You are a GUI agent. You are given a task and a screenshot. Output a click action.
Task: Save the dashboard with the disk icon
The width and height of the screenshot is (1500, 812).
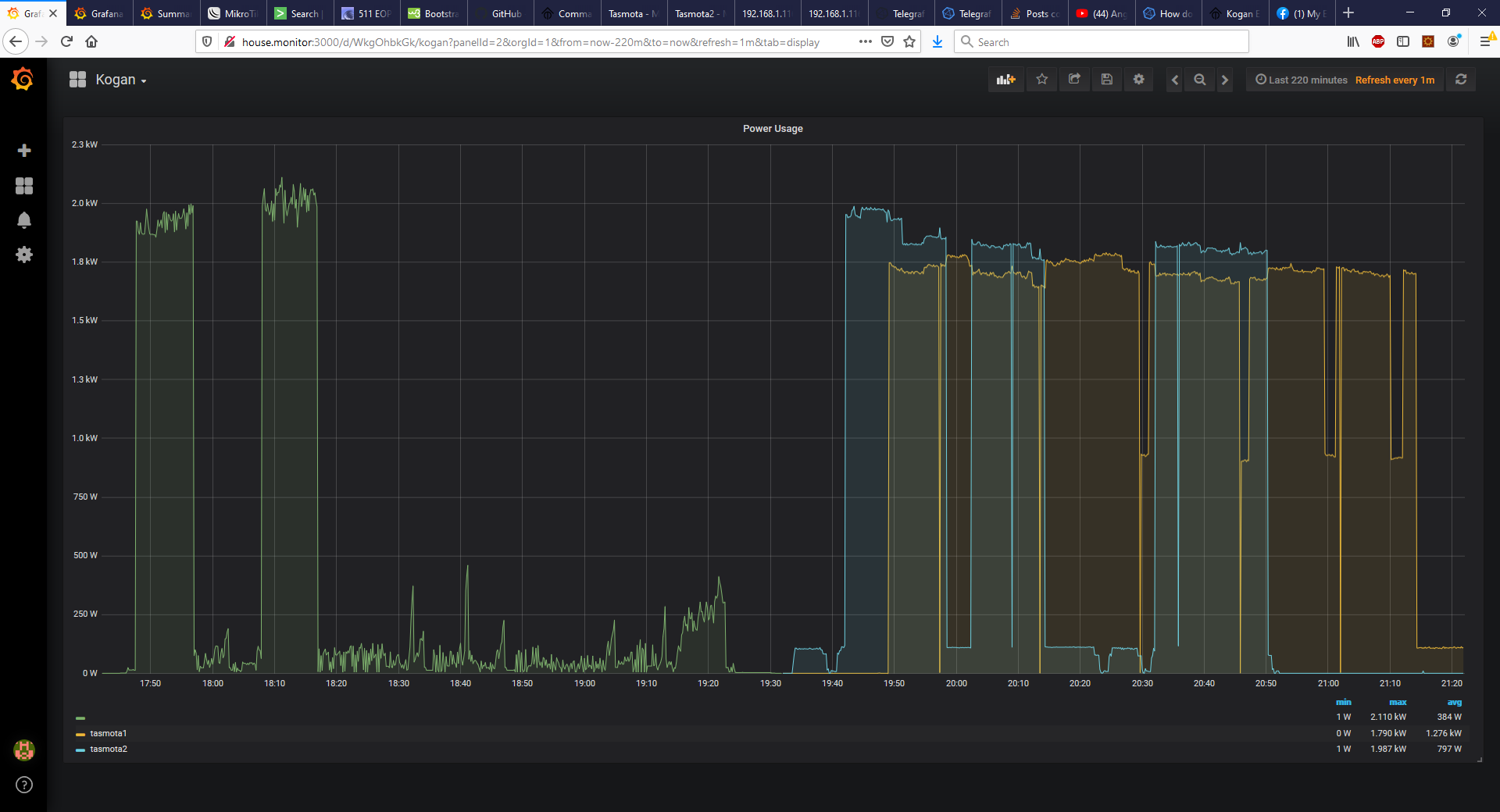click(1106, 79)
